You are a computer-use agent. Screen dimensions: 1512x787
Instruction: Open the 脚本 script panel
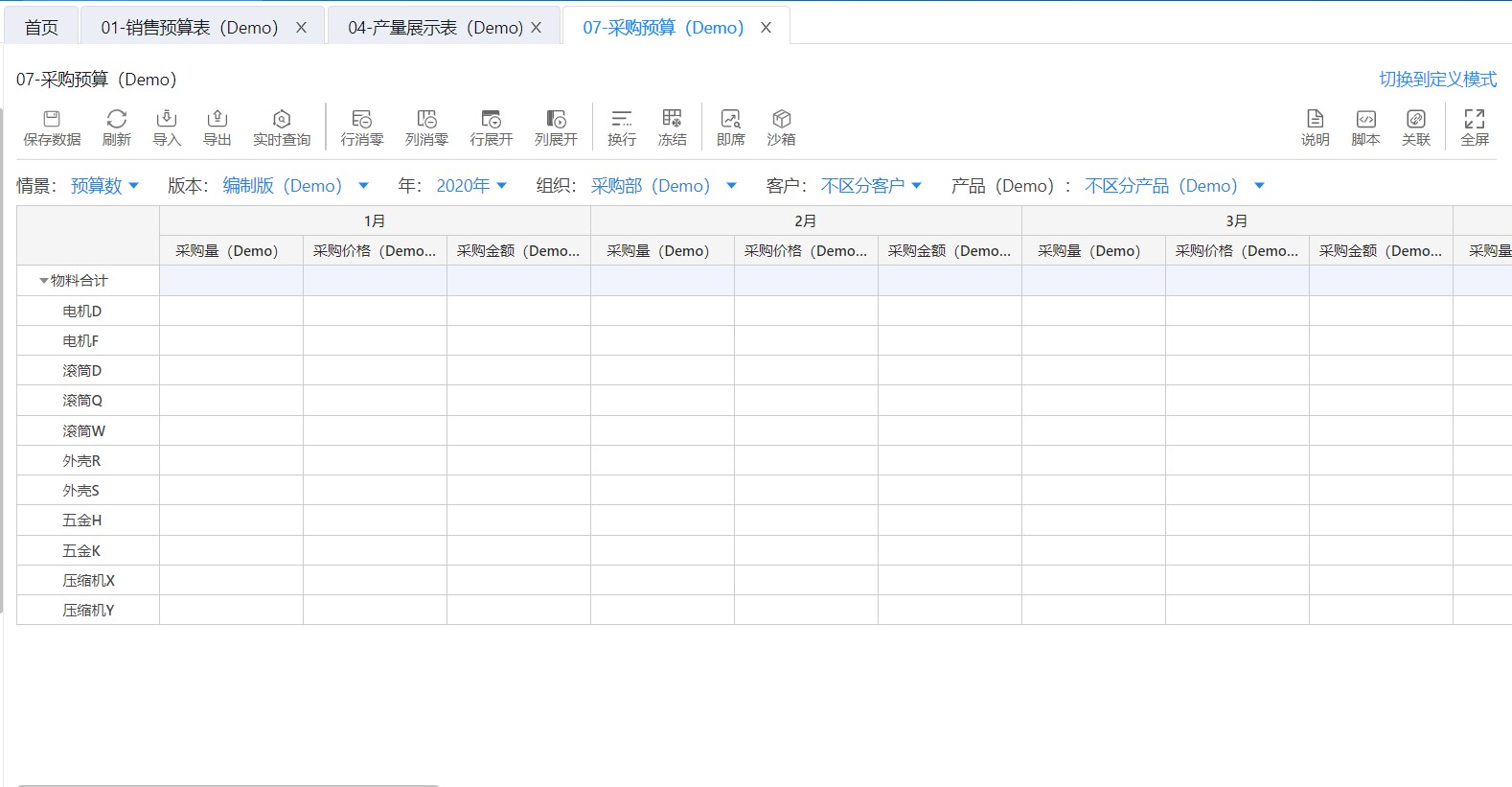1365,119
